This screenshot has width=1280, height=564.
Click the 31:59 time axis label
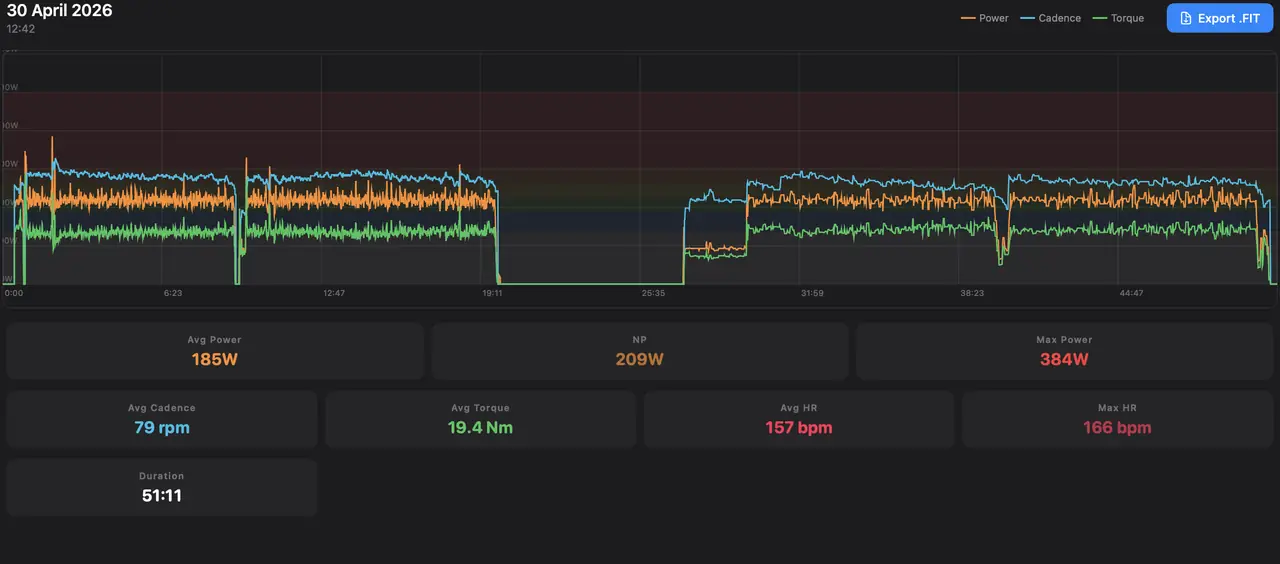tap(812, 294)
